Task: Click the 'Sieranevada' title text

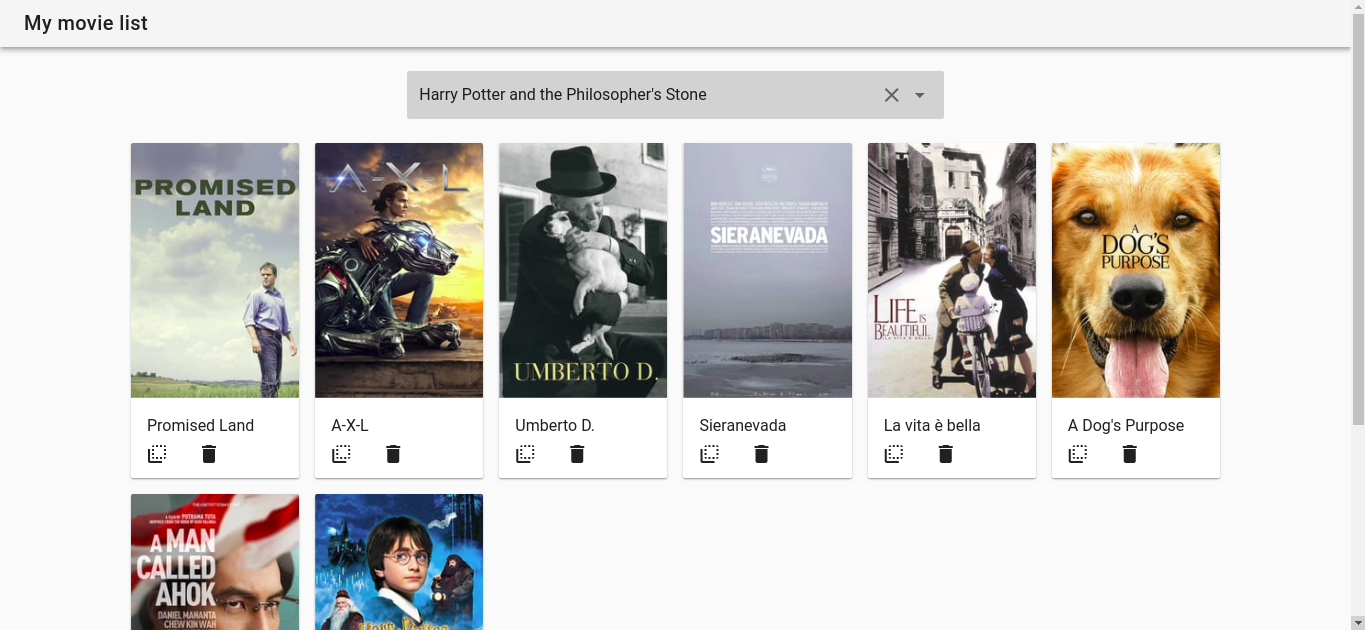Action: tap(743, 425)
